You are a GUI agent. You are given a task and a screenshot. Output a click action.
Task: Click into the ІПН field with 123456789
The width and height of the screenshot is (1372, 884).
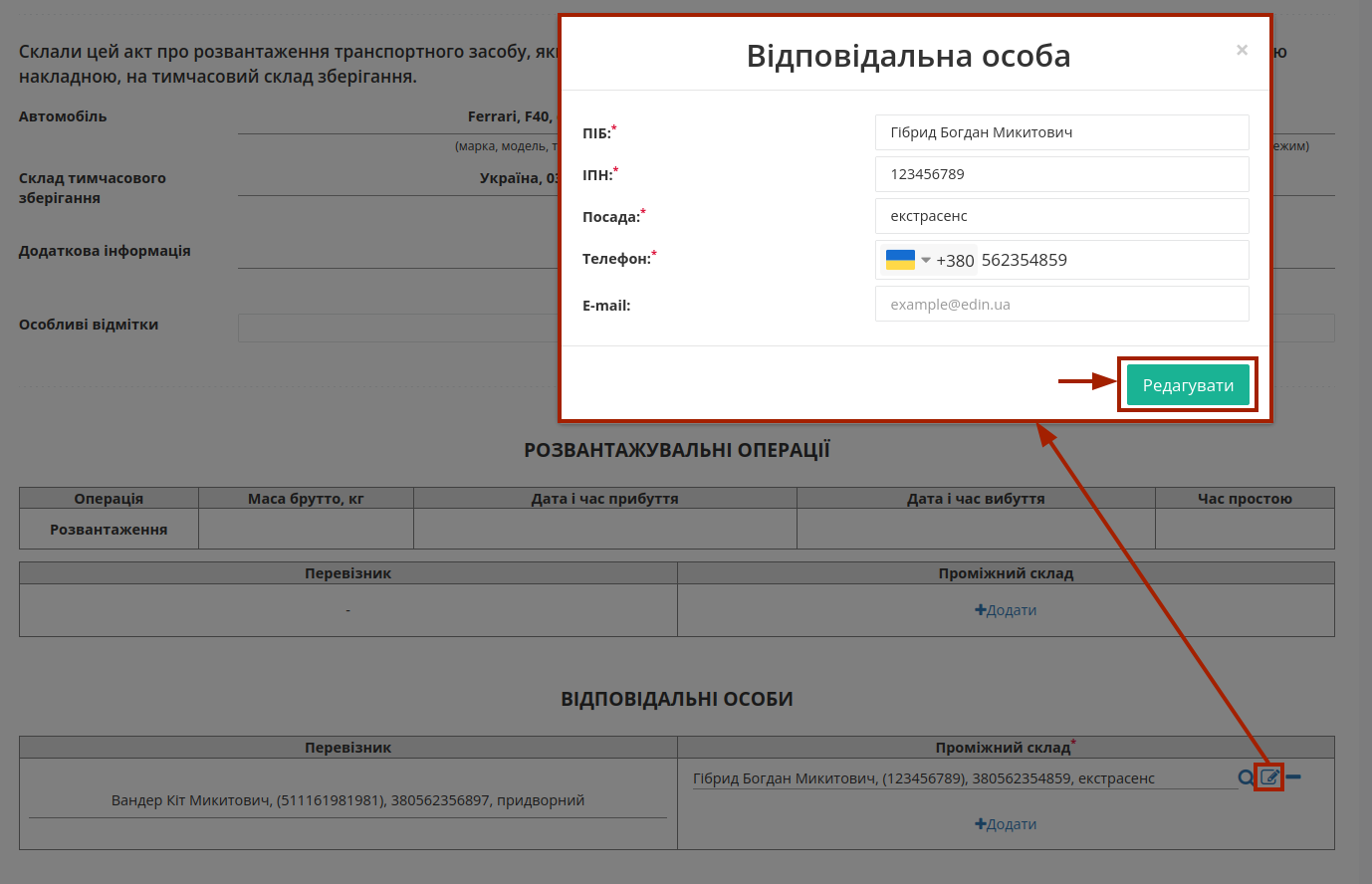1061,174
